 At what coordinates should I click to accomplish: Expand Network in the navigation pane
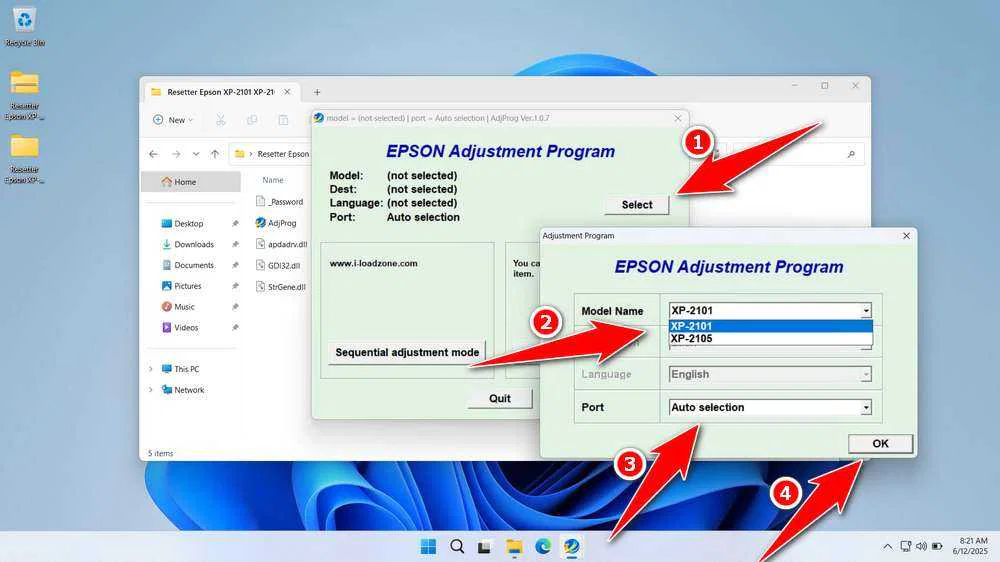(151, 390)
